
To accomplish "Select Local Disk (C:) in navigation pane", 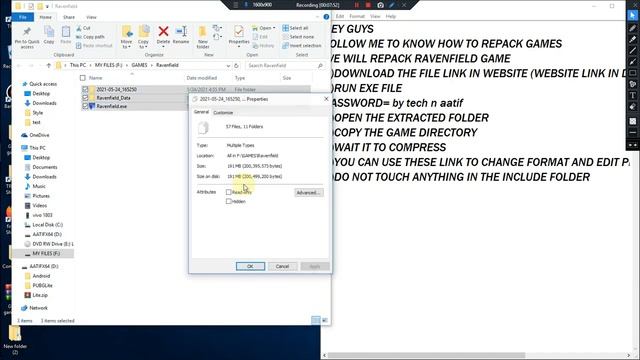I will (47, 224).
